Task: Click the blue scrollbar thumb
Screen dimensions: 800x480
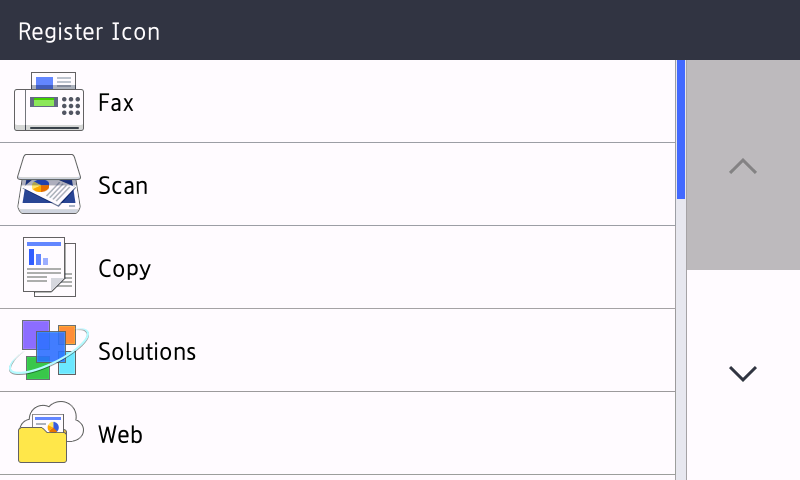Action: pos(681,130)
